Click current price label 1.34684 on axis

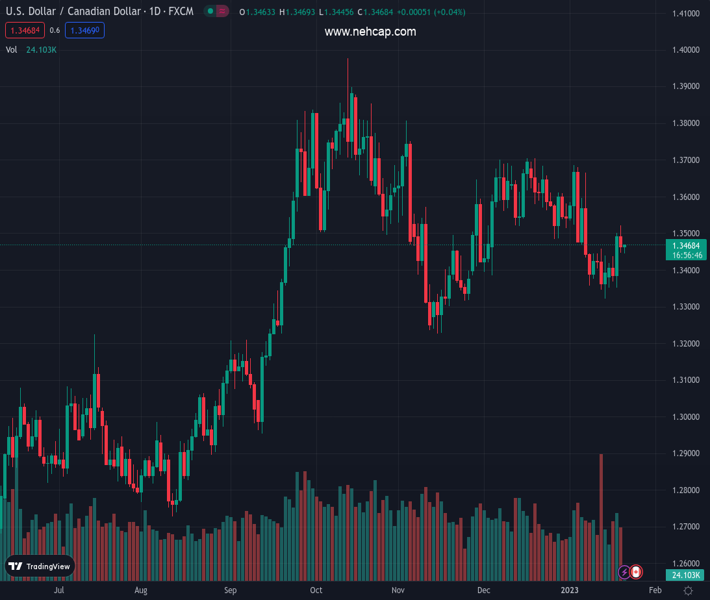point(685,246)
